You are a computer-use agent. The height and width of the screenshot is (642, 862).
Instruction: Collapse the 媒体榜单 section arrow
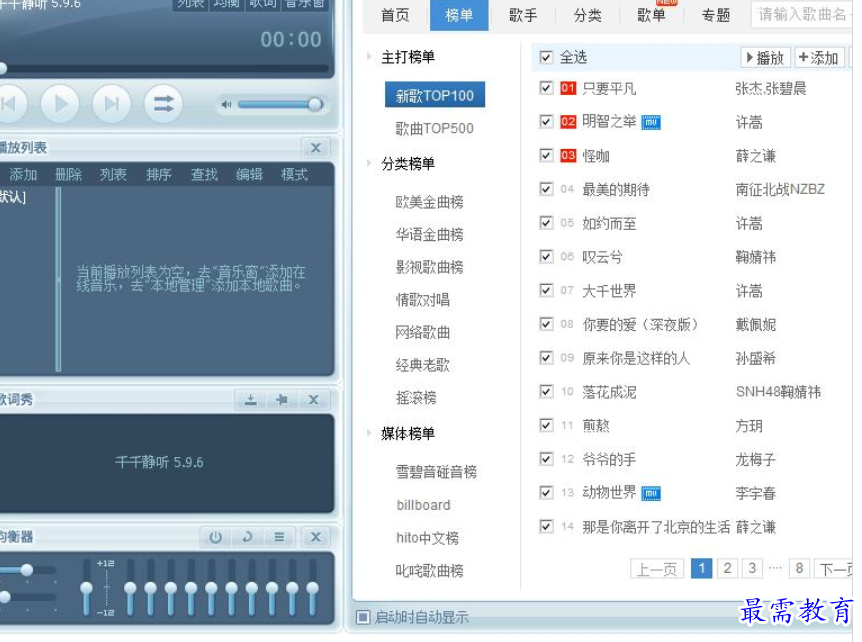click(369, 433)
